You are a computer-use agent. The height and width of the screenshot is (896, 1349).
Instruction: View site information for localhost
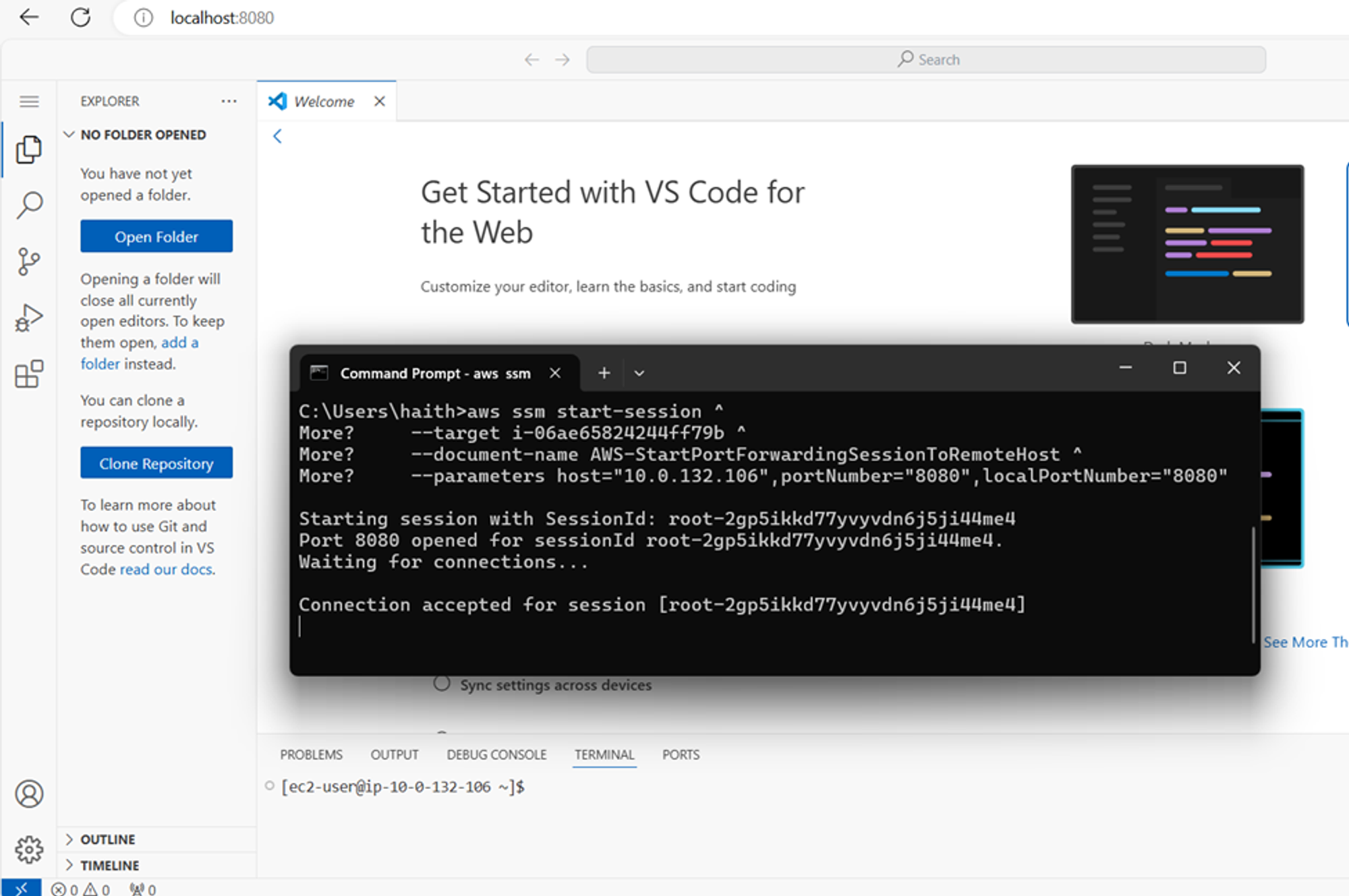pos(143,18)
